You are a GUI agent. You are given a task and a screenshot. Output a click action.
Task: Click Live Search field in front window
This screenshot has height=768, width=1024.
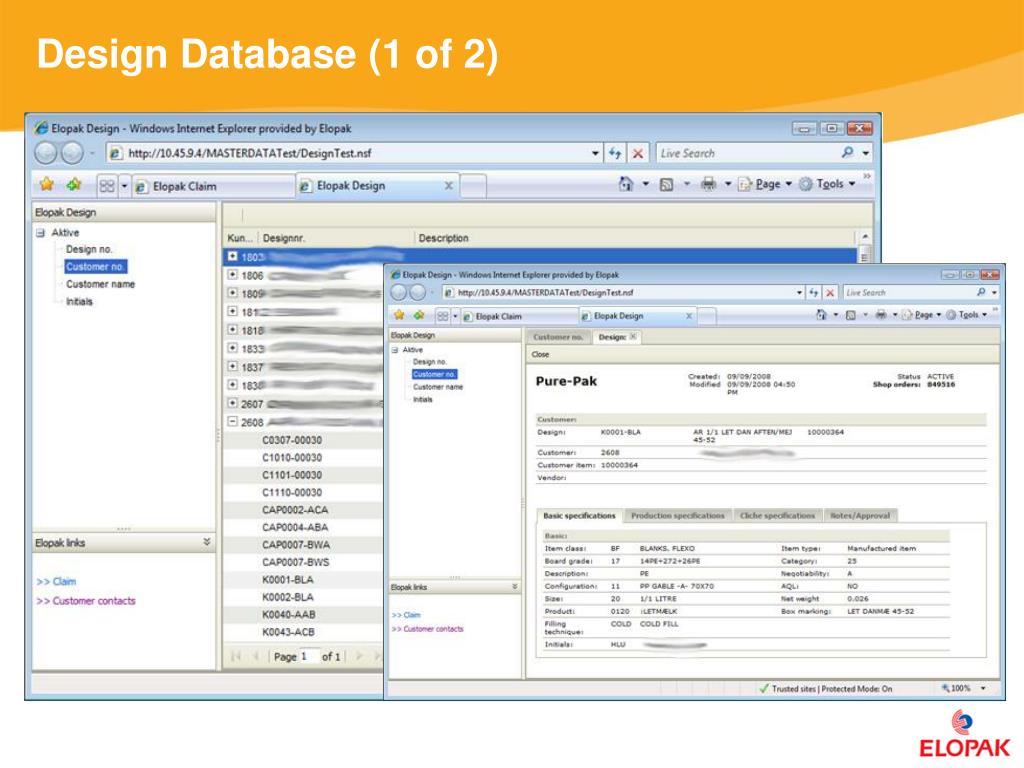909,293
